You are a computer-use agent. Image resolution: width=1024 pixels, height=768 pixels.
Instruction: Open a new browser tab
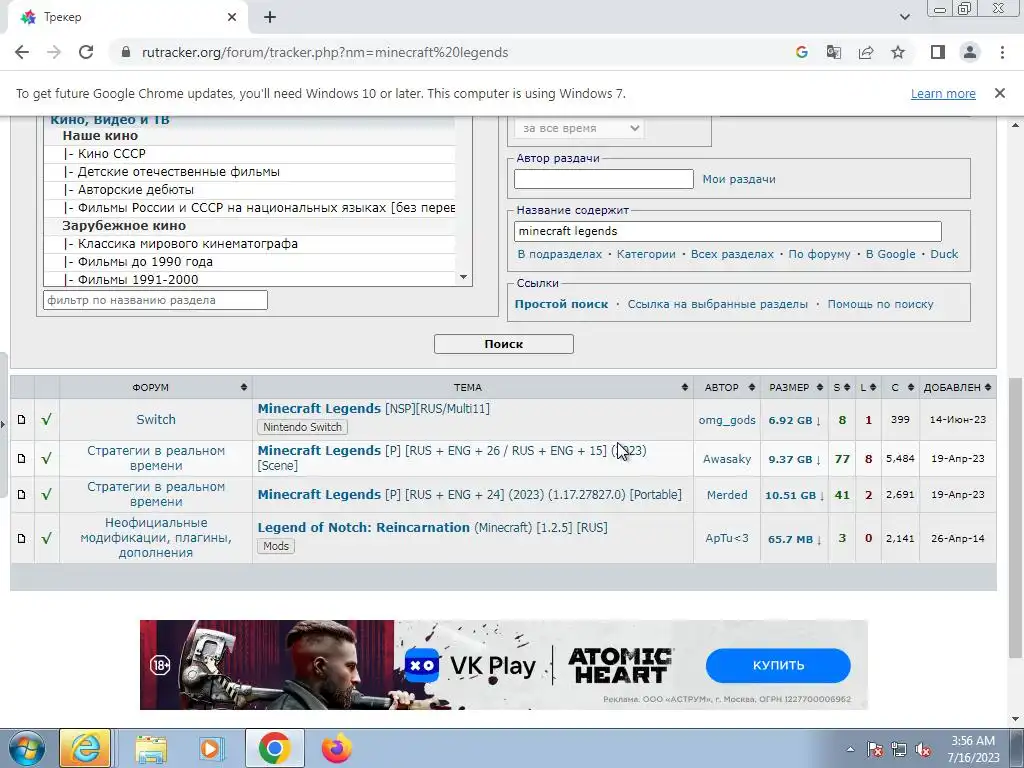coord(270,17)
